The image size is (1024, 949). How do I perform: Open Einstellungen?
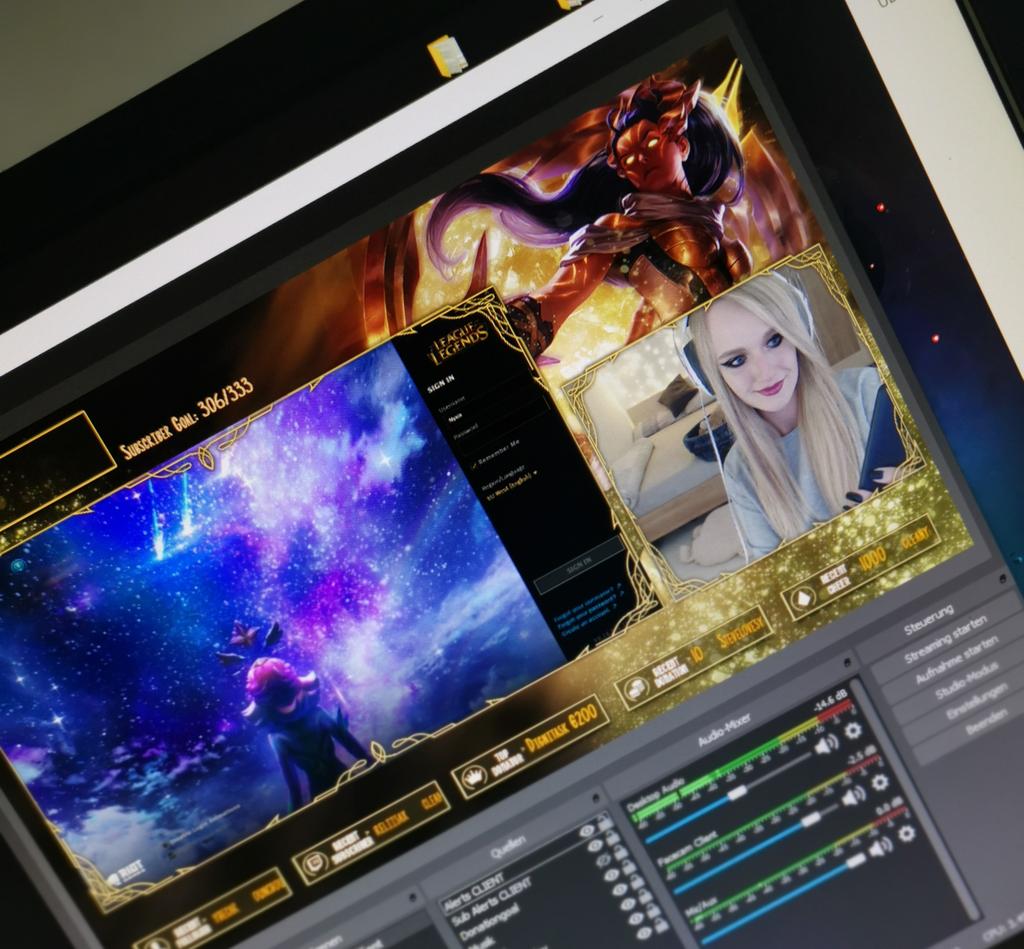(x=978, y=701)
